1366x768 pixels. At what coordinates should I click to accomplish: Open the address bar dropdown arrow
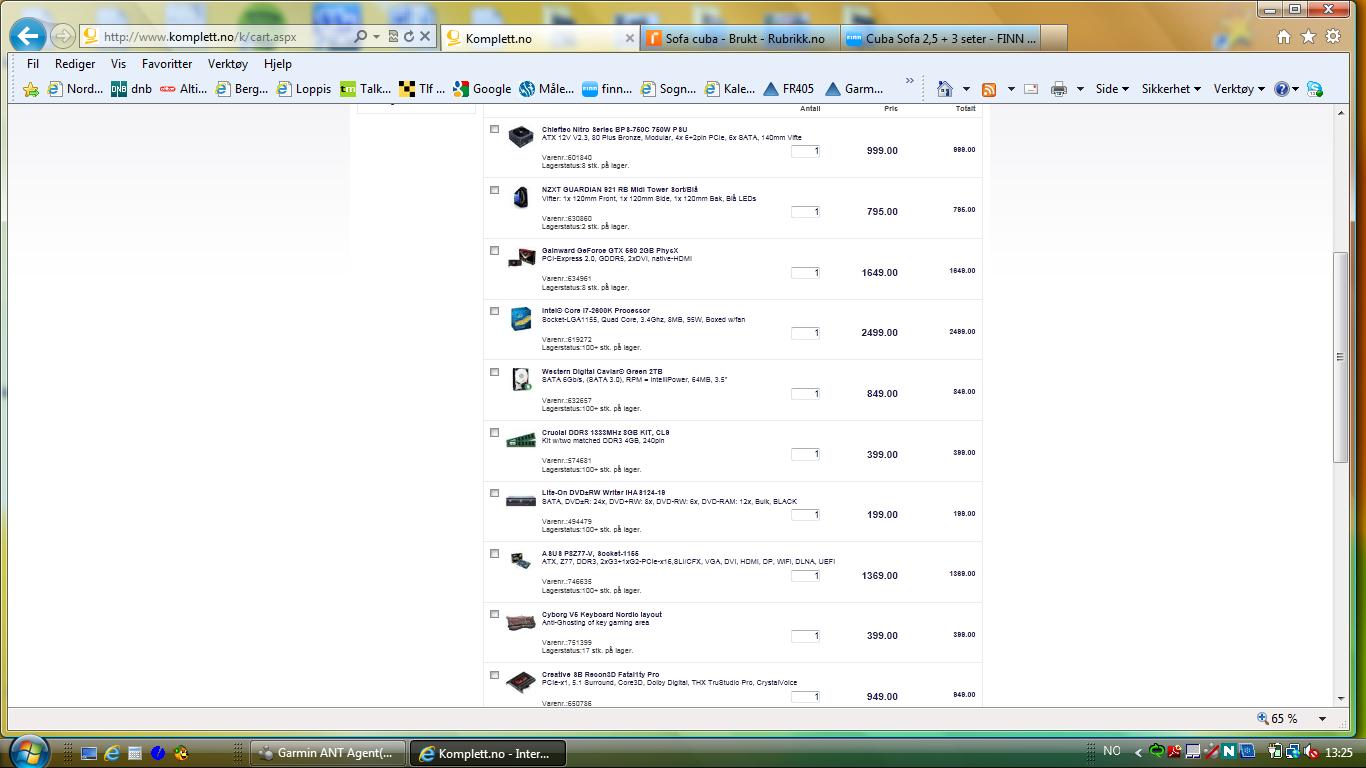coord(376,36)
